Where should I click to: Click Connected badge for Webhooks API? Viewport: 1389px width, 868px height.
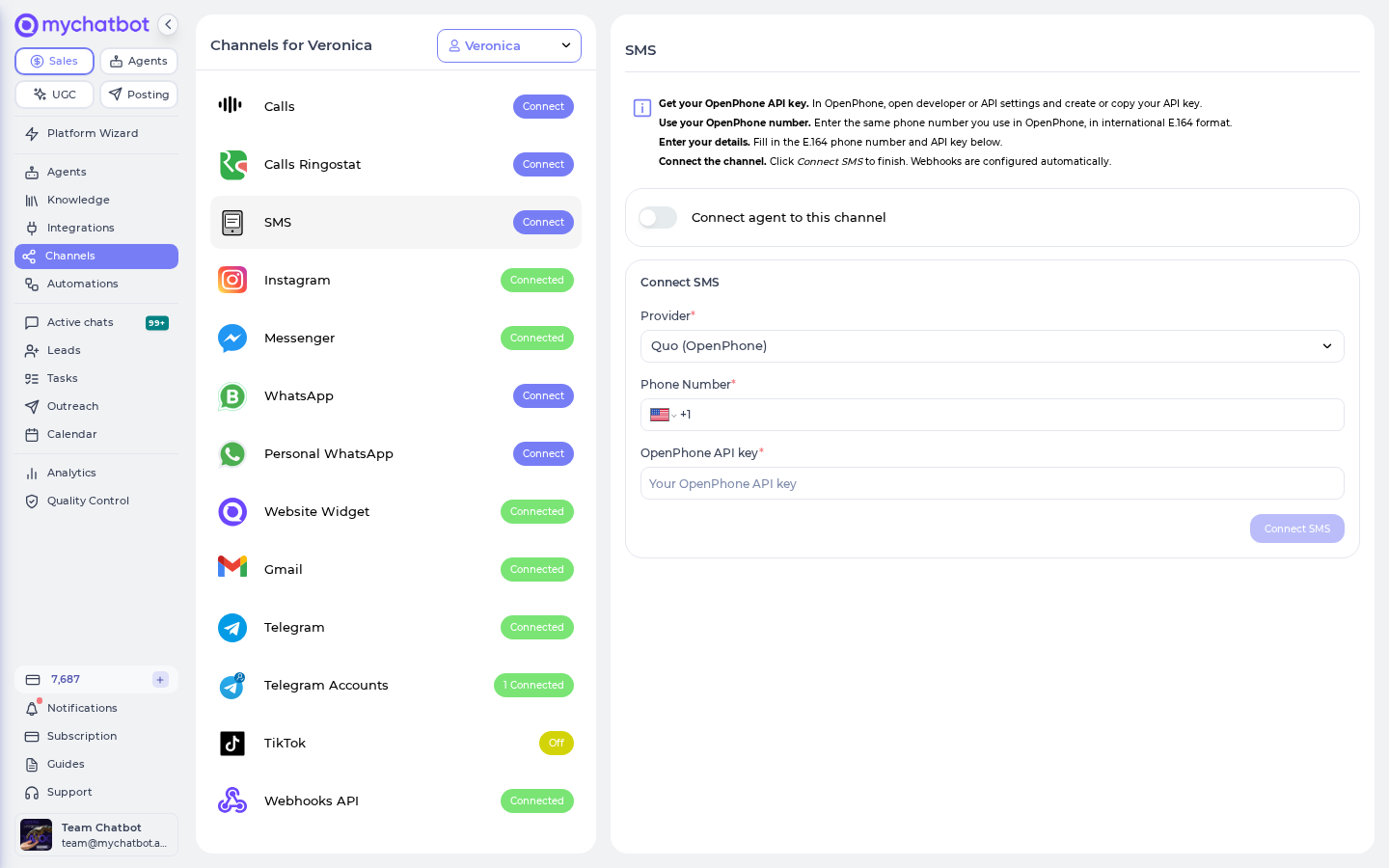tap(537, 801)
